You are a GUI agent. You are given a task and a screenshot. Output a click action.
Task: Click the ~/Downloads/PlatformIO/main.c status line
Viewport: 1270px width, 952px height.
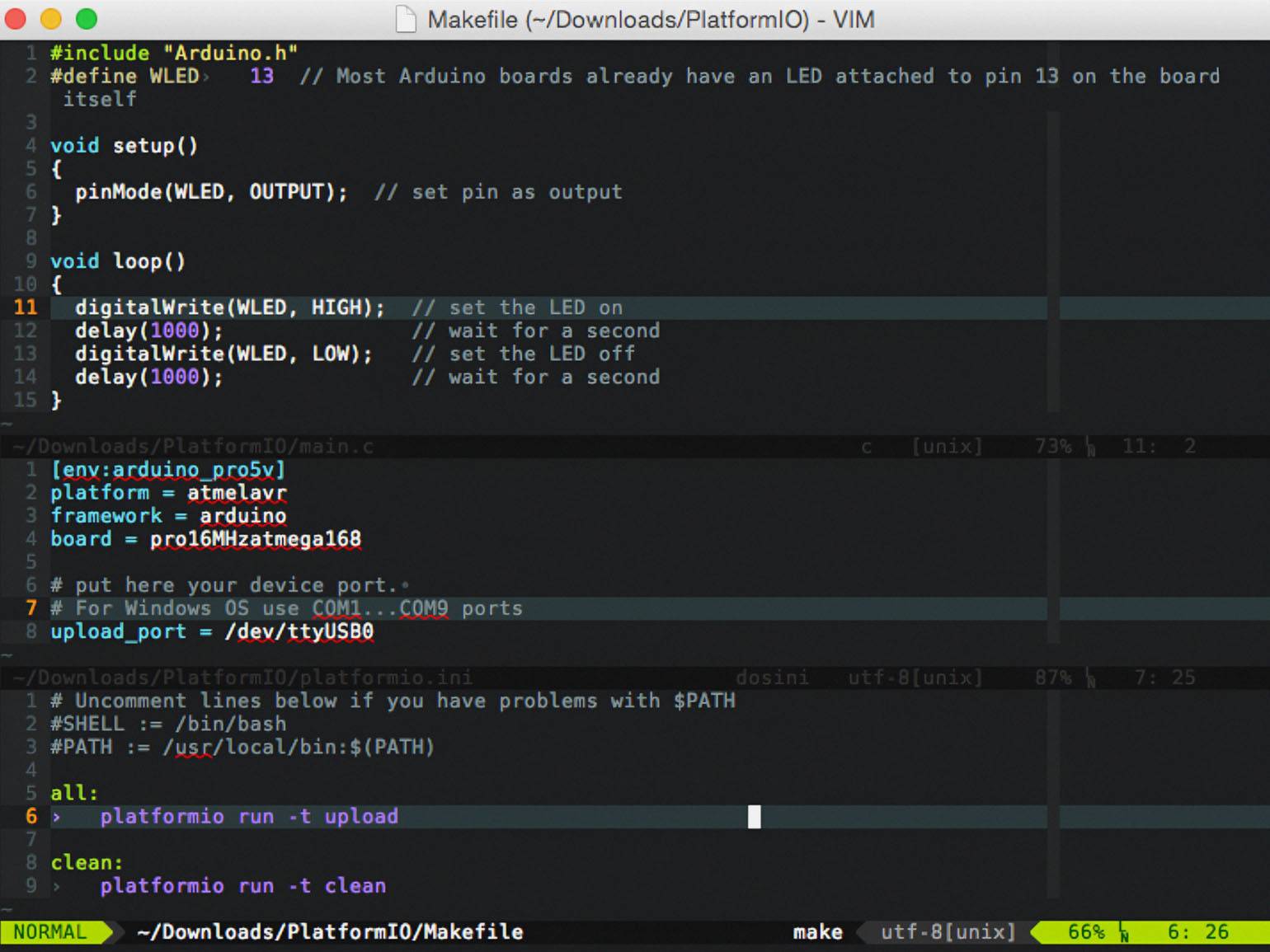pyautogui.click(x=193, y=447)
